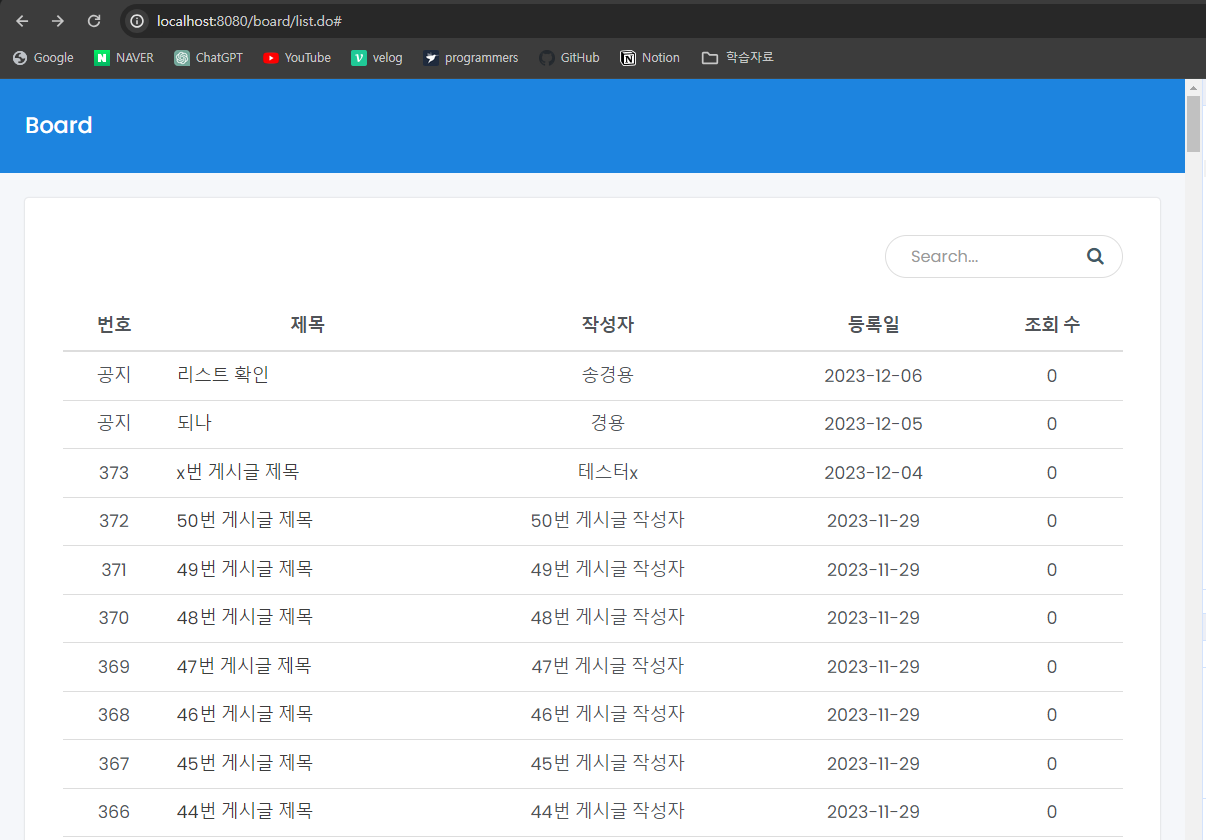1206x840 pixels.
Task: Click the search magnifier icon
Action: 1095,257
